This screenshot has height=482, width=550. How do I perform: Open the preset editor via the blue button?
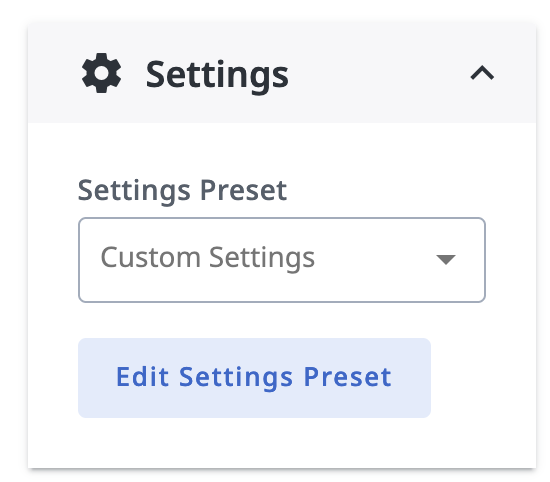click(254, 378)
